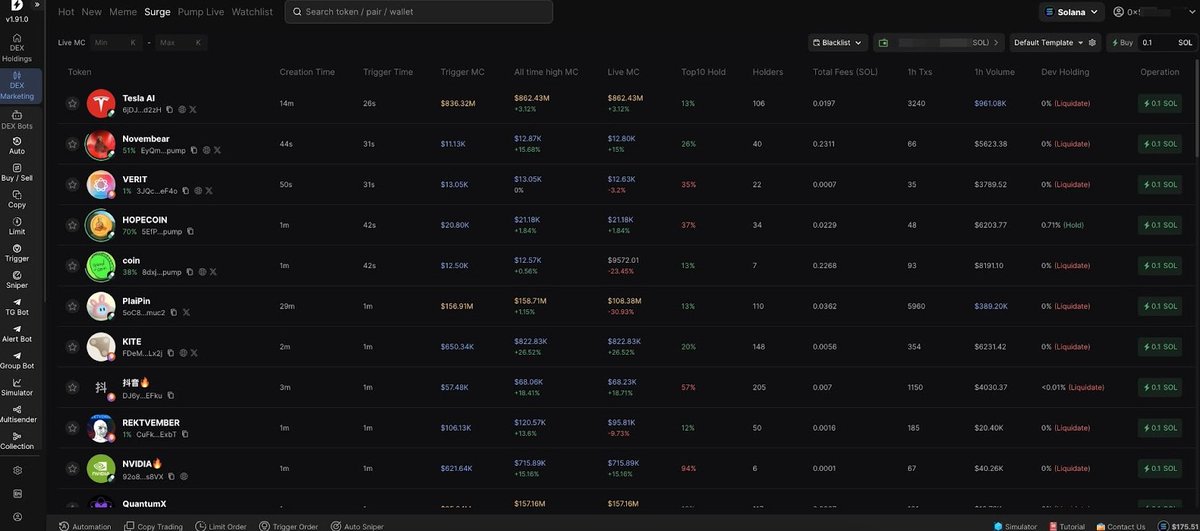Open the wallet account dropdown

[x=1154, y=12]
